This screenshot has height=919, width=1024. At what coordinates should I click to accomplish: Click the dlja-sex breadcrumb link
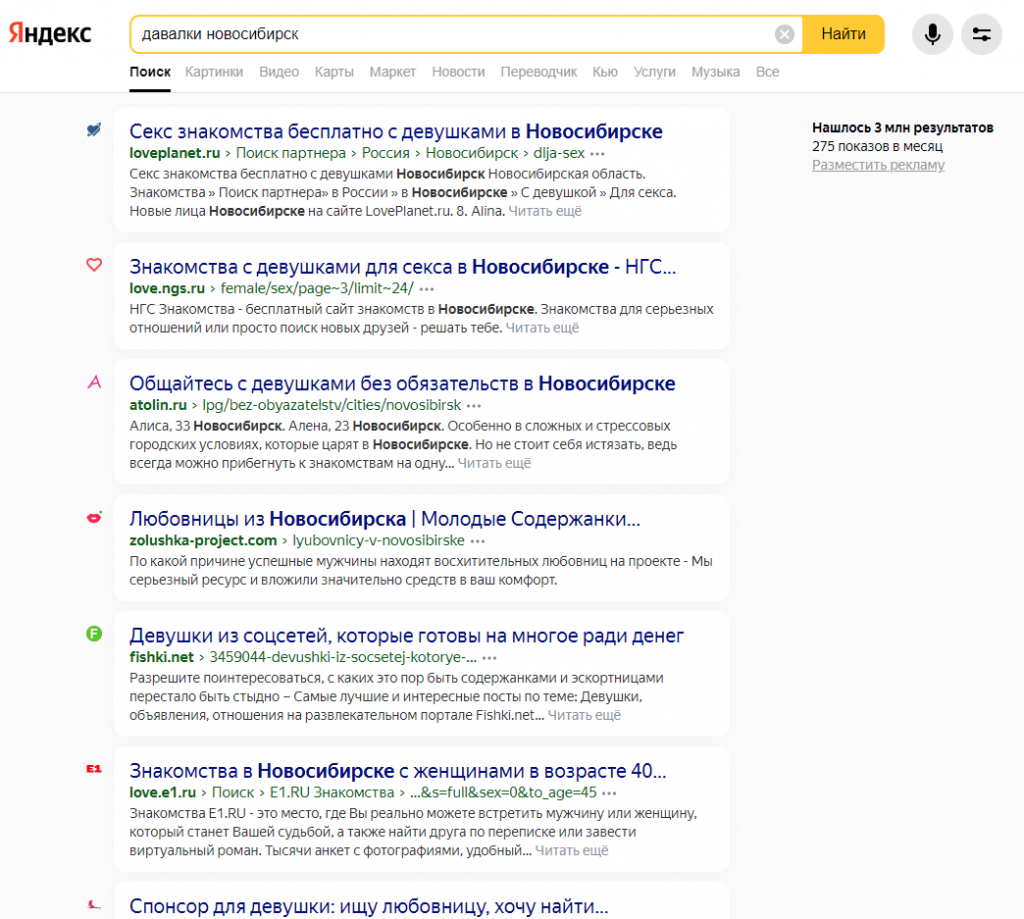click(x=559, y=153)
